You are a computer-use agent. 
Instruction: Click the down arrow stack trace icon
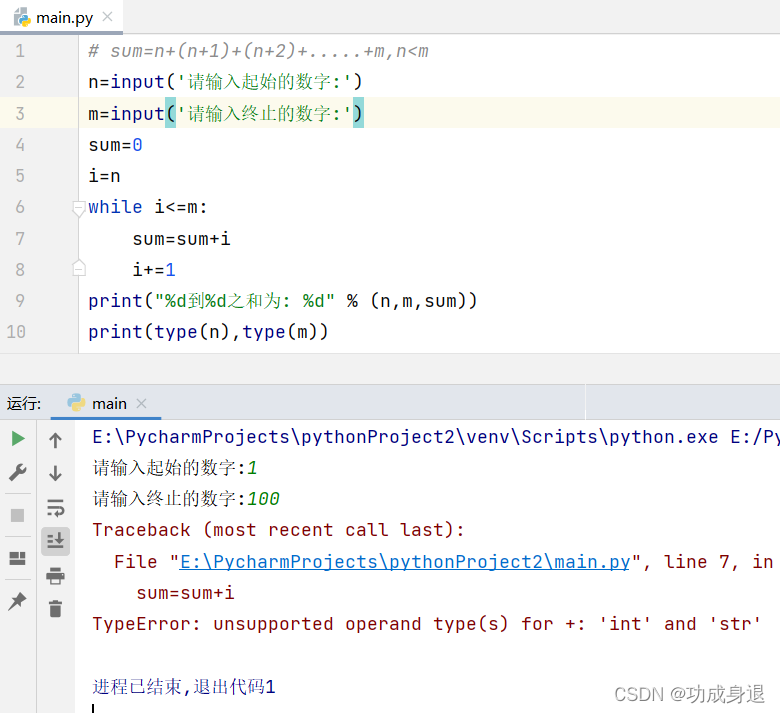pos(55,473)
